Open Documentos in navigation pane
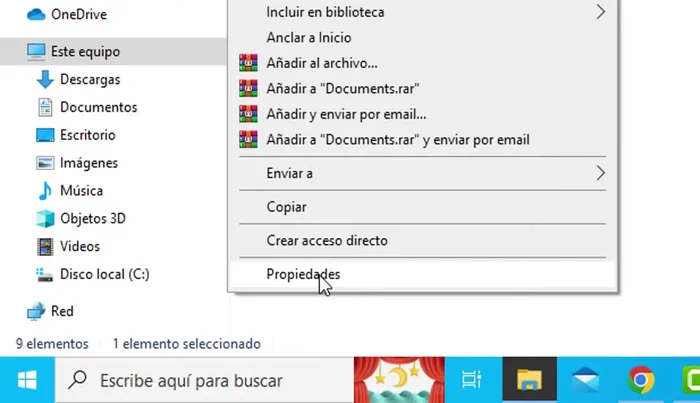700x403 pixels. 99,107
